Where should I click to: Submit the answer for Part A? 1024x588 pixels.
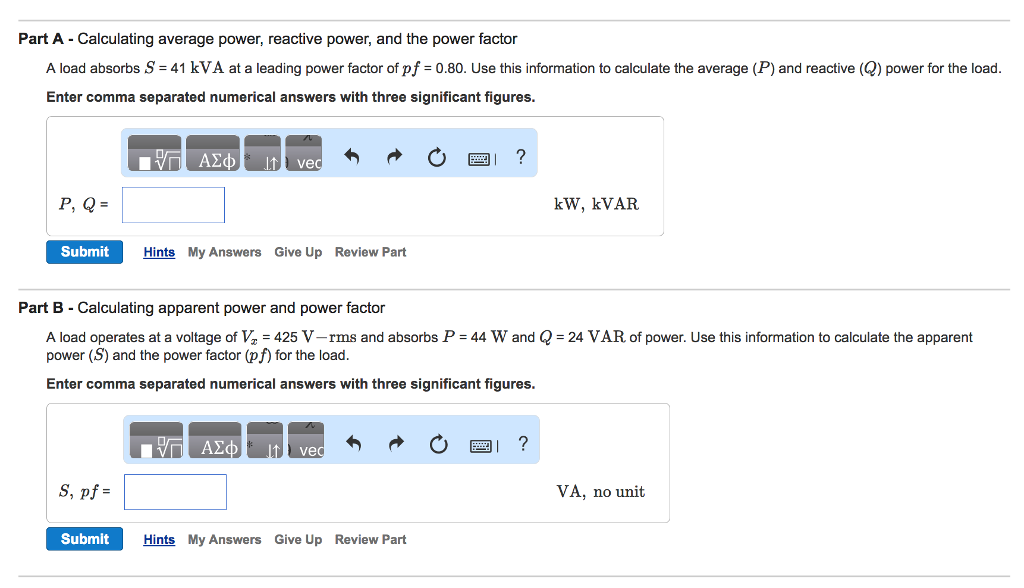point(84,251)
